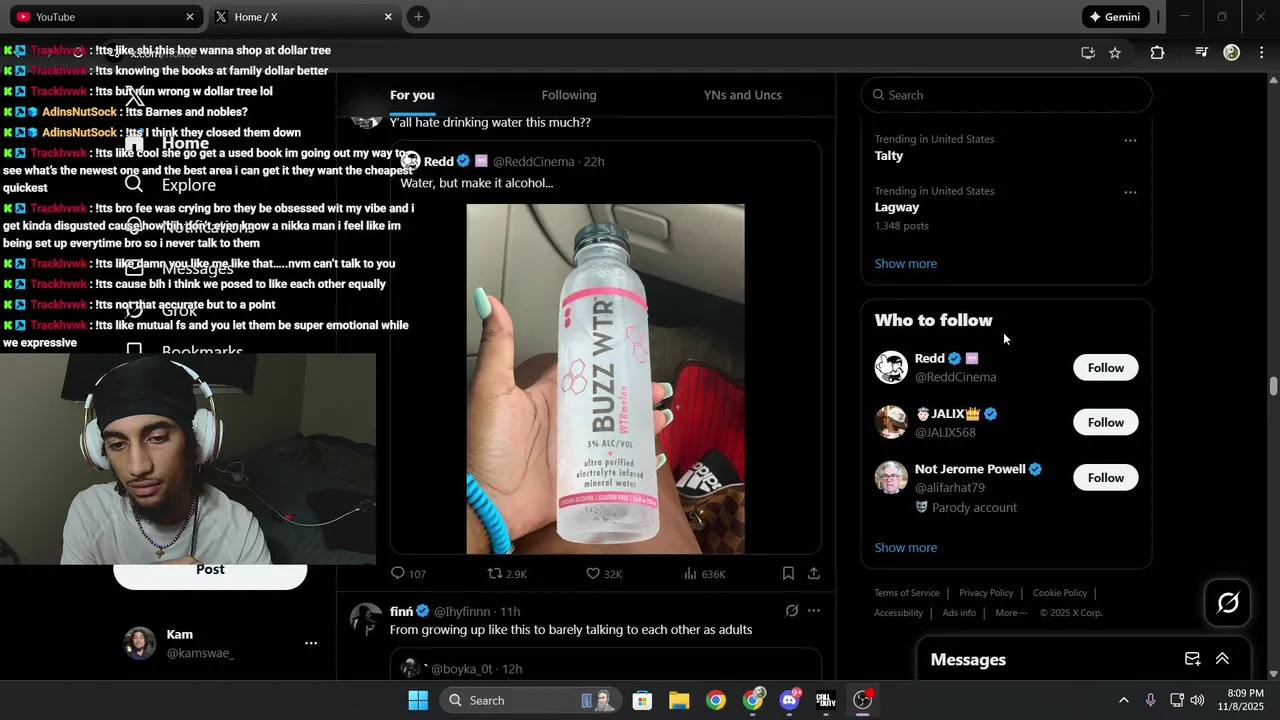Follow JALIX account
The width and height of the screenshot is (1280, 720).
1105,423
